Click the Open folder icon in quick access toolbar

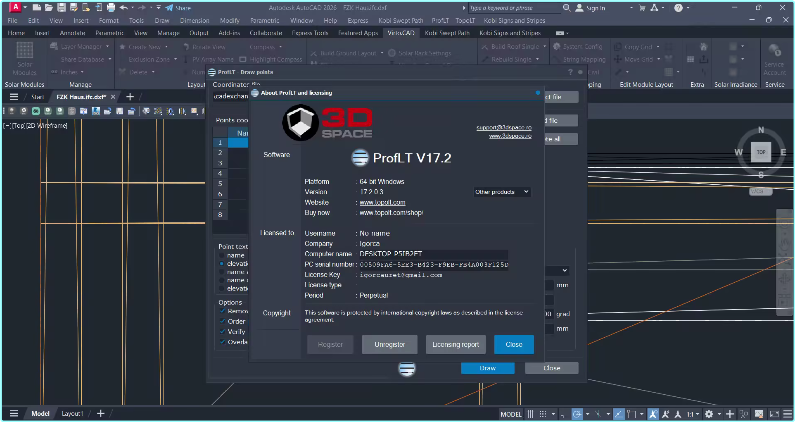pyautogui.click(x=49, y=8)
